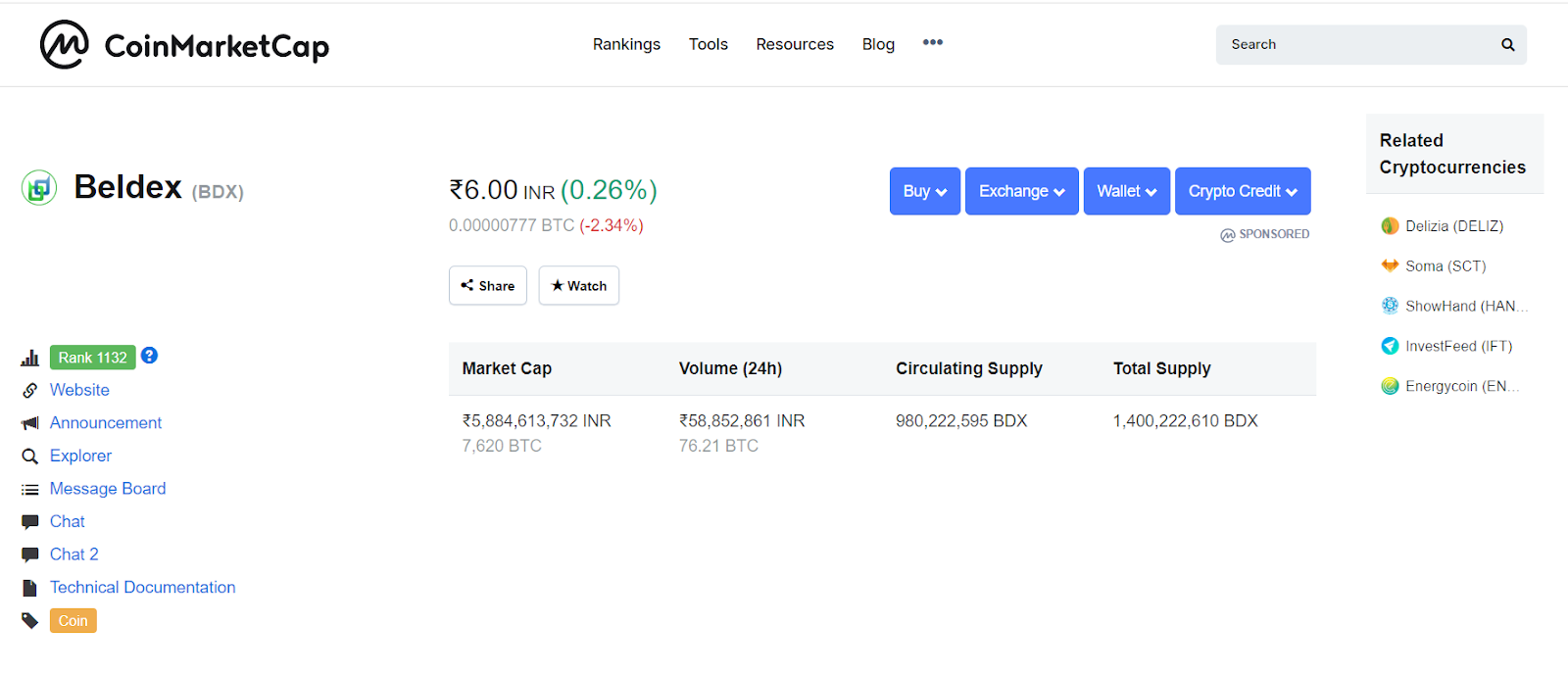
Task: Expand the Crypto Credit dropdown
Action: click(x=1243, y=191)
